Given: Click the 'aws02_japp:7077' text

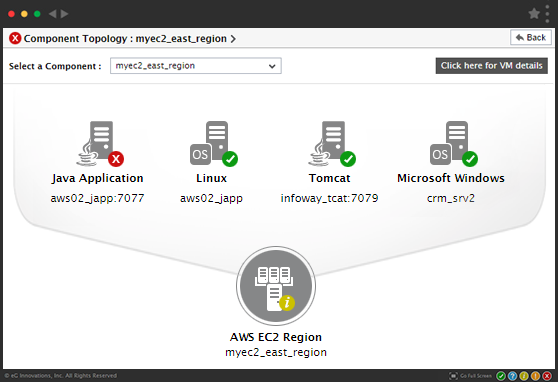Looking at the screenshot, I should coord(97,198).
